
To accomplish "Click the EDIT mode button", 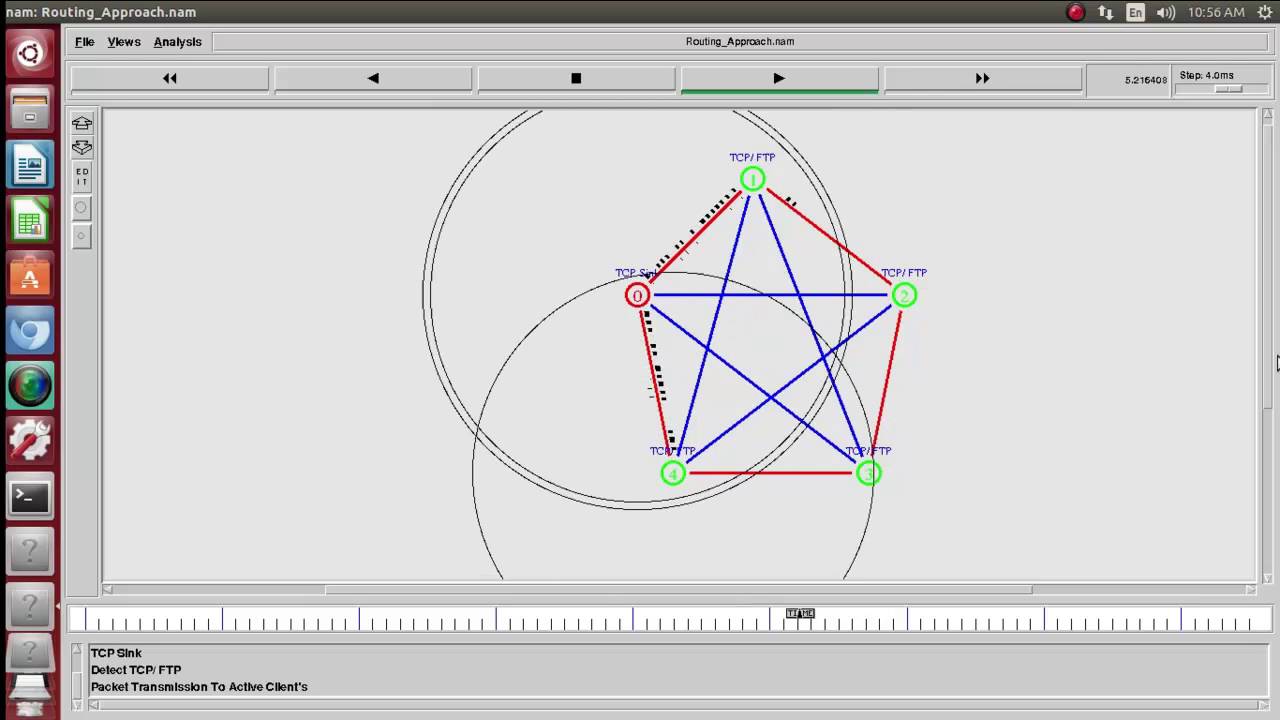I will click(x=82, y=178).
